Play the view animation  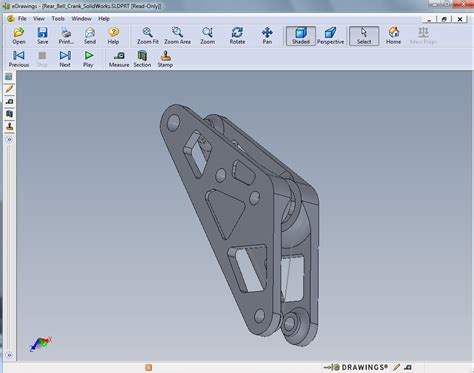pos(88,59)
